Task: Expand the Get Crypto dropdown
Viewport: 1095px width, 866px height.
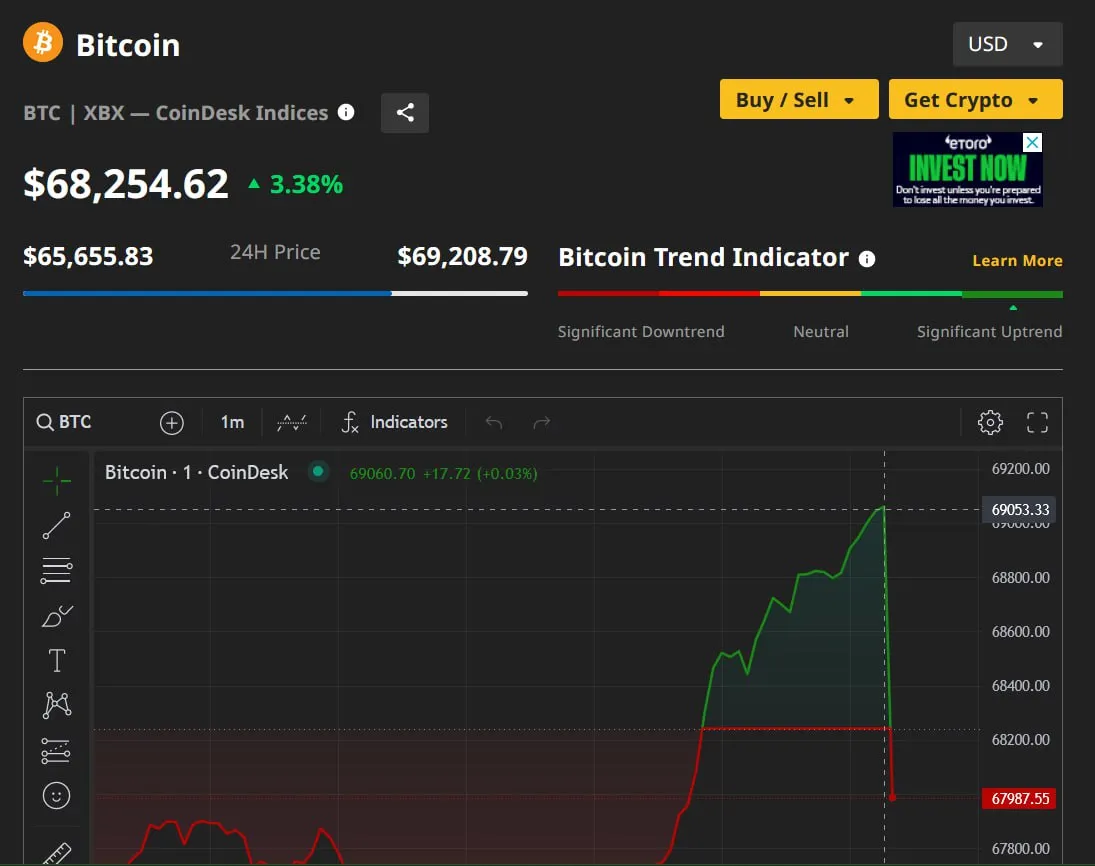Action: 975,99
